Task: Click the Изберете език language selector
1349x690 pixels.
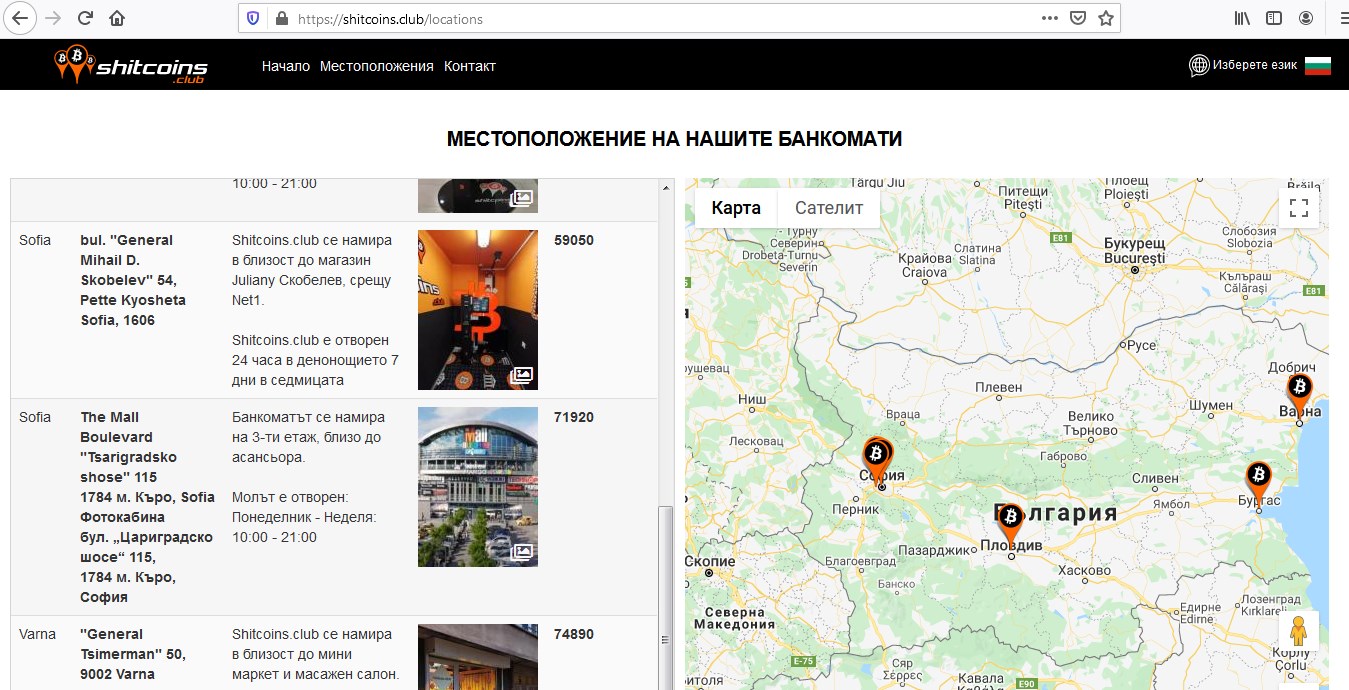Action: (x=1255, y=65)
